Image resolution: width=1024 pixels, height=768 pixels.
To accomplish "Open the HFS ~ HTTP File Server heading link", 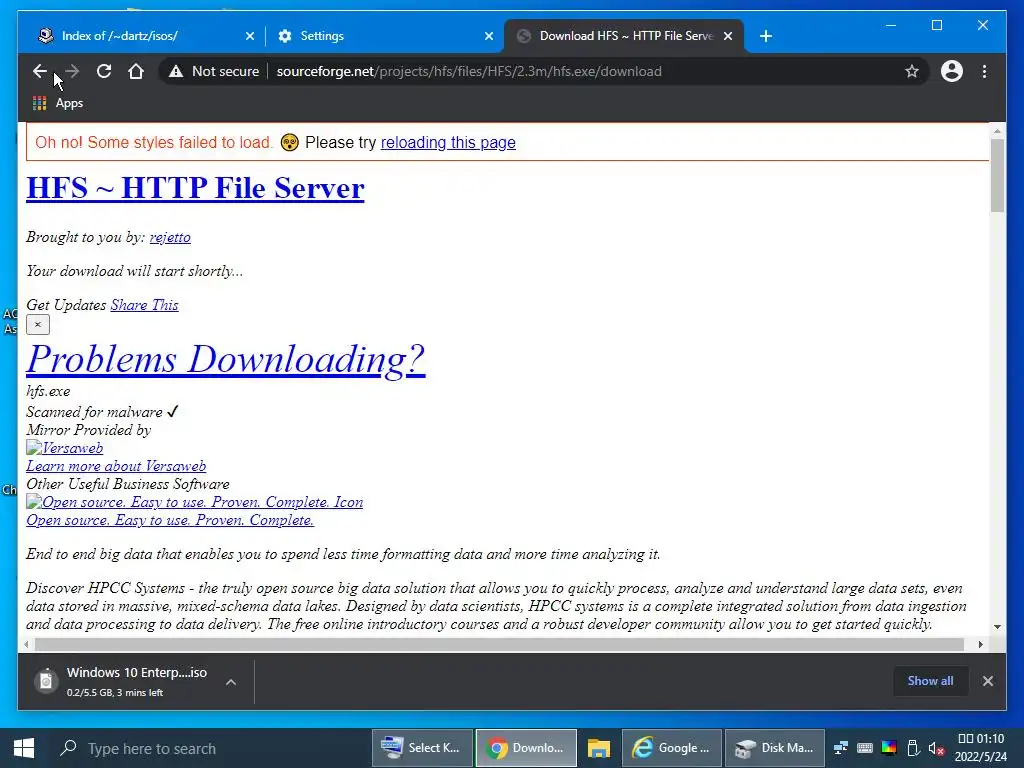I will tap(195, 188).
